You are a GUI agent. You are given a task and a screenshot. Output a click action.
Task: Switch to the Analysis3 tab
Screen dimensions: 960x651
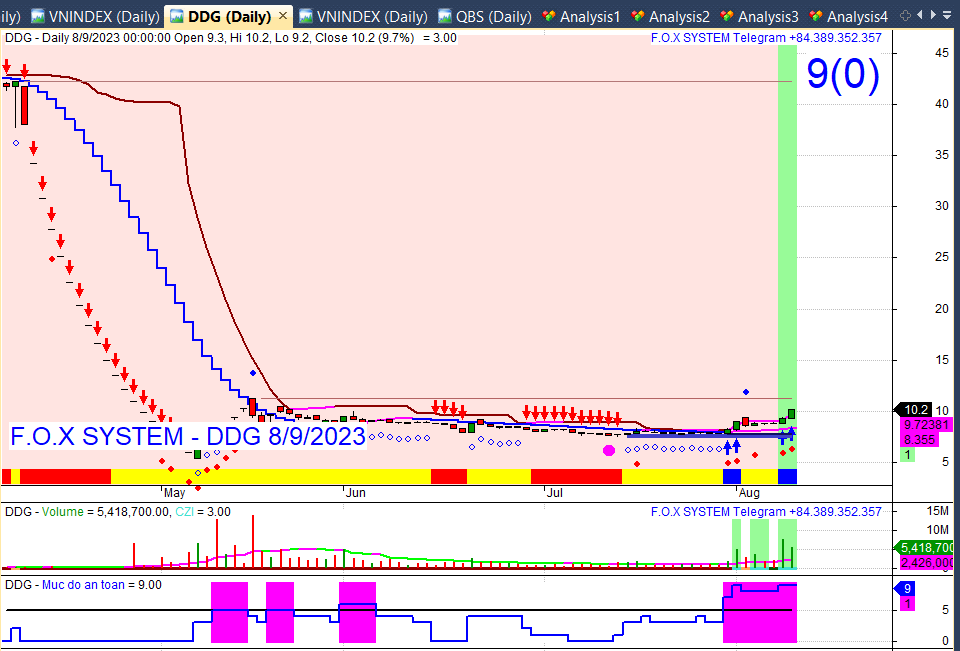(x=759, y=16)
